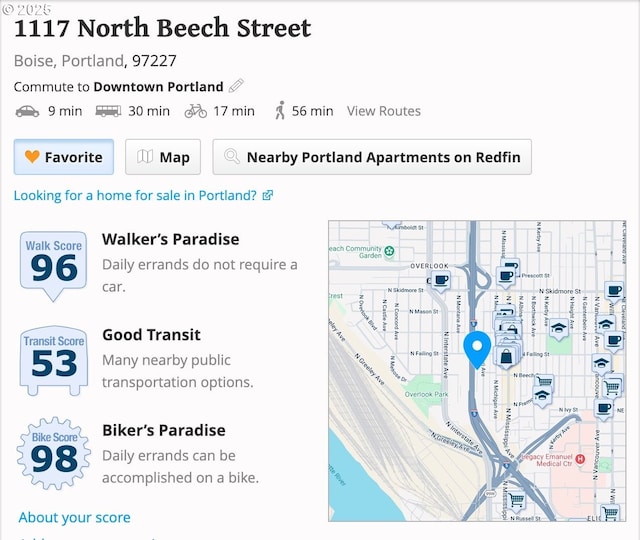Select the bus commute time icon
This screenshot has width=640, height=540.
click(108, 111)
